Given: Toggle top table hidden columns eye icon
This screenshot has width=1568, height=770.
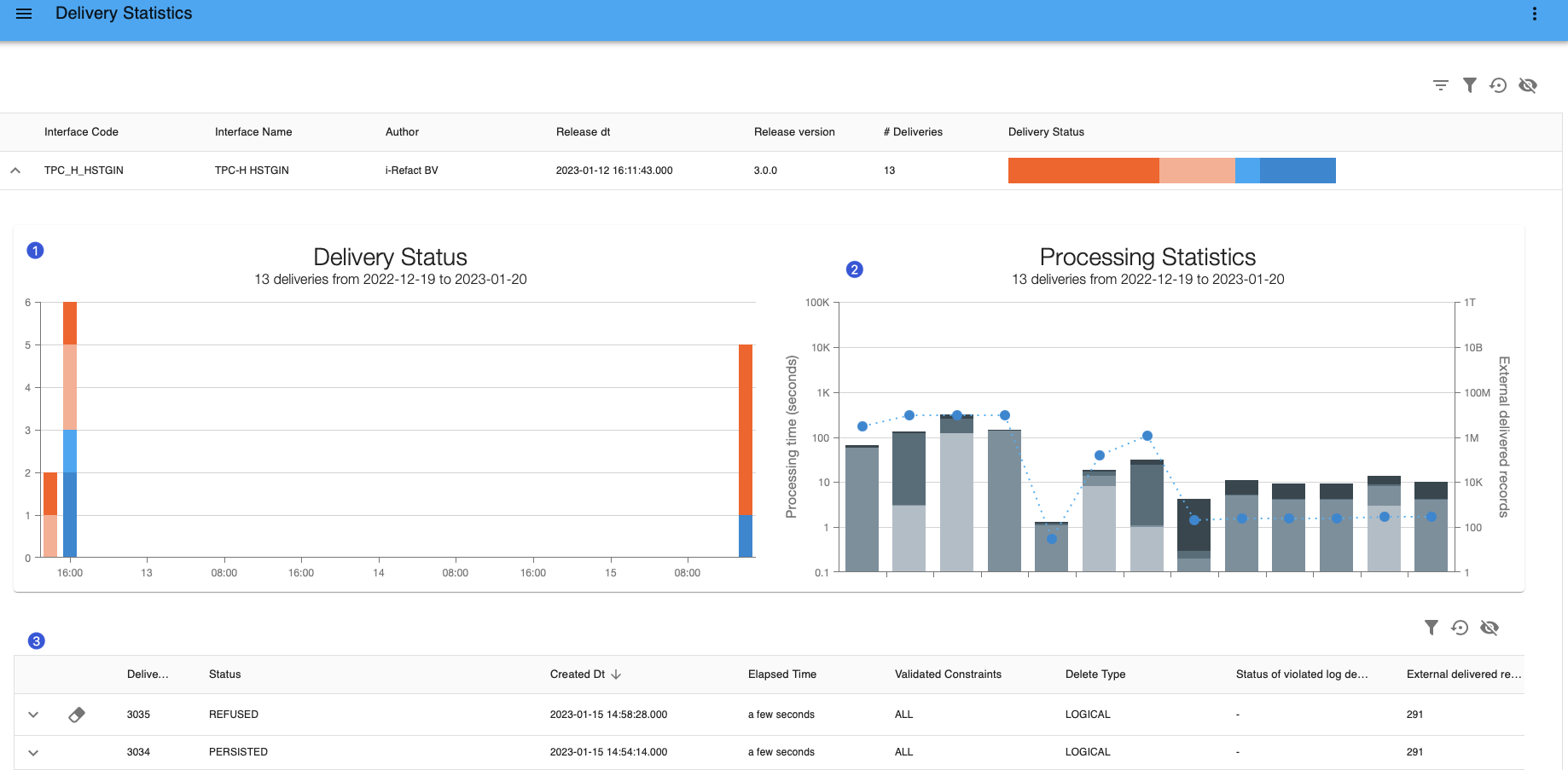Looking at the screenshot, I should click(x=1528, y=85).
